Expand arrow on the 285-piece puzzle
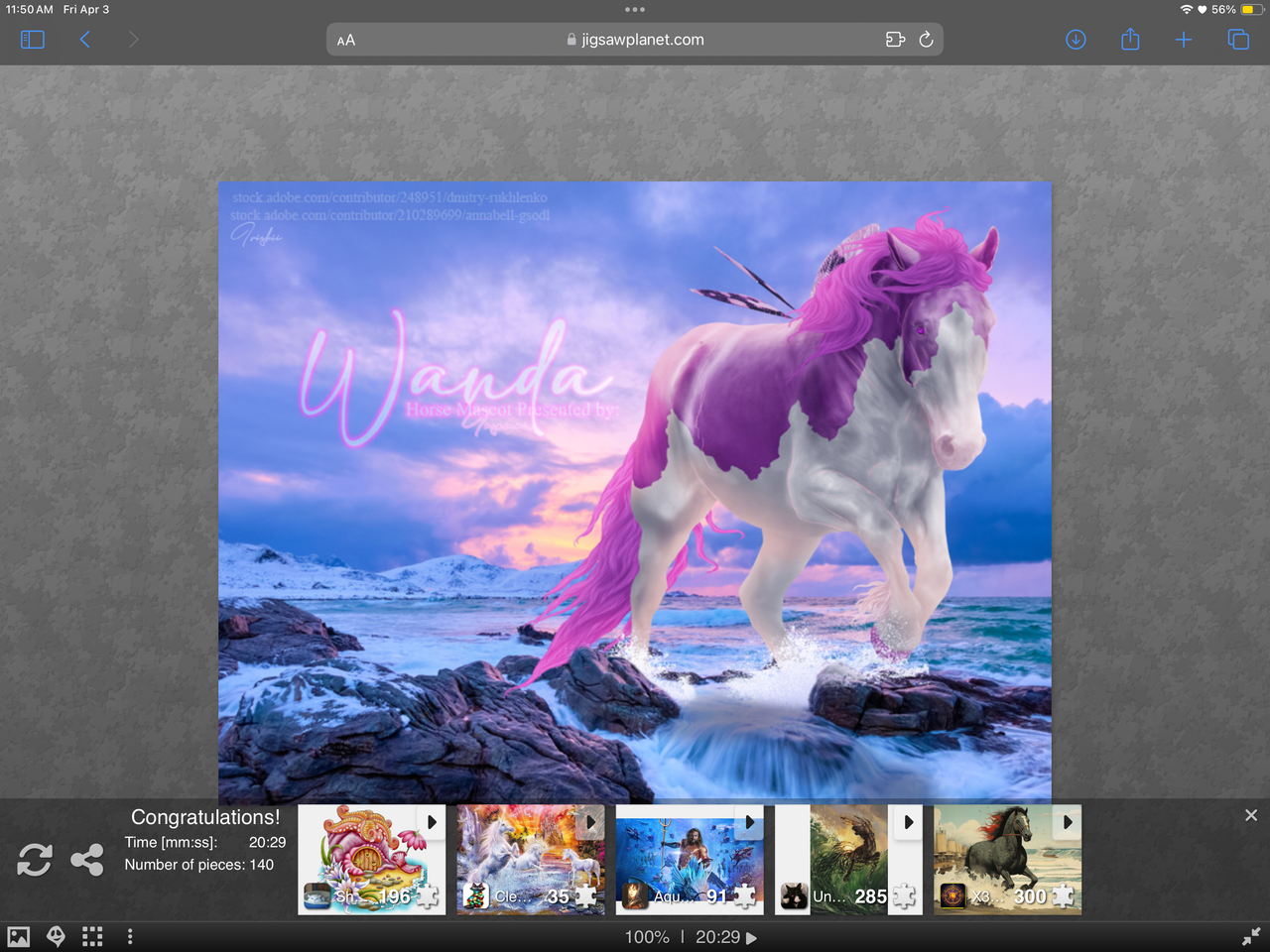Image resolution: width=1270 pixels, height=952 pixels. [908, 822]
